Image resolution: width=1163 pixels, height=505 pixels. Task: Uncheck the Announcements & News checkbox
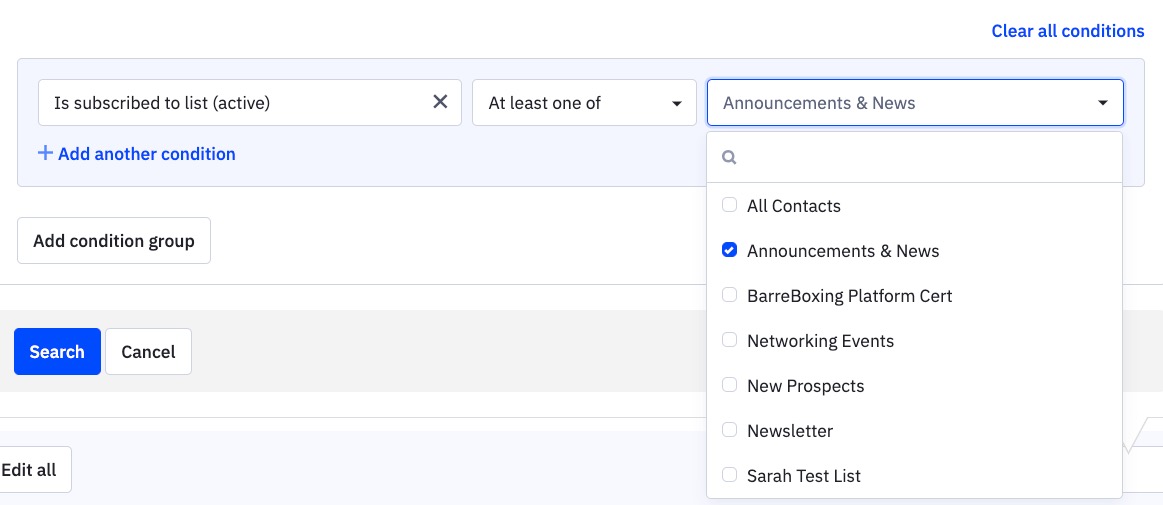click(x=729, y=250)
